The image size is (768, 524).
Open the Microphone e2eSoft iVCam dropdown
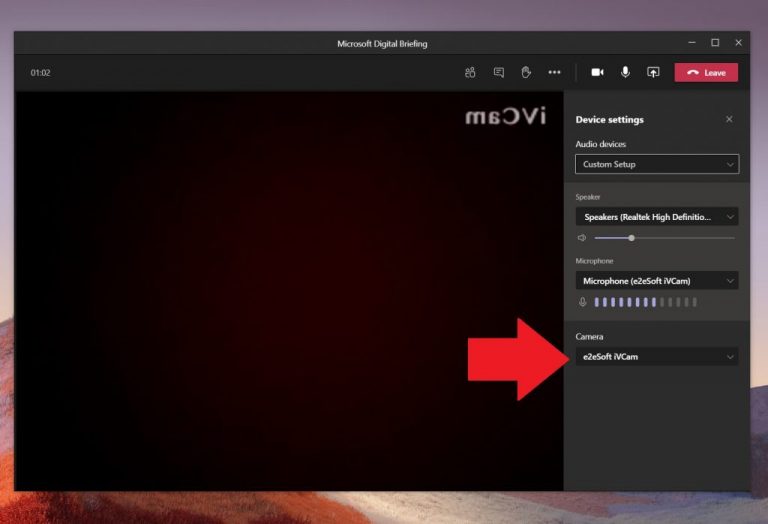pyautogui.click(x=657, y=281)
